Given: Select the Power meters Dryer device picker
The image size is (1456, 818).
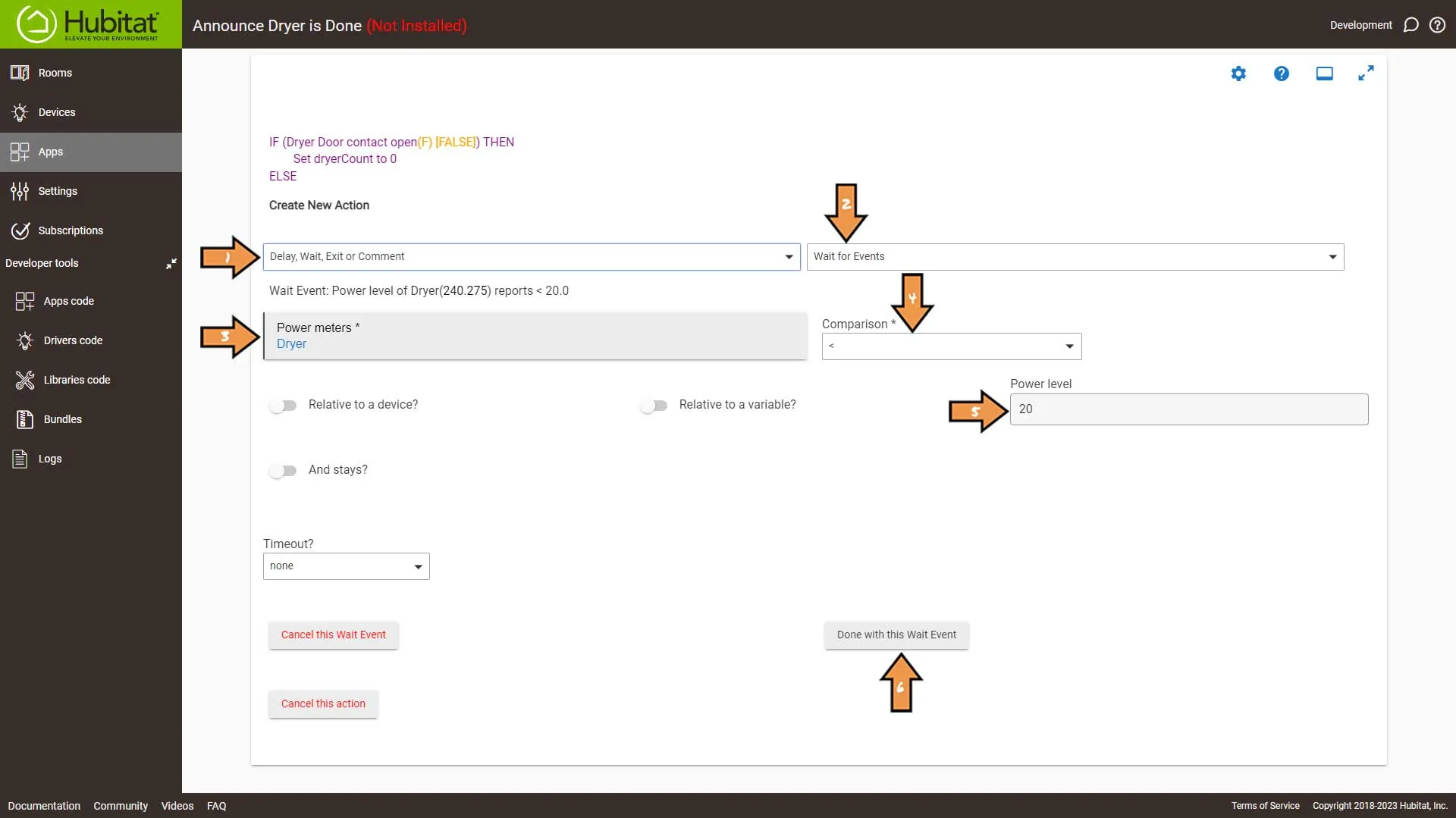Looking at the screenshot, I should pyautogui.click(x=535, y=335).
